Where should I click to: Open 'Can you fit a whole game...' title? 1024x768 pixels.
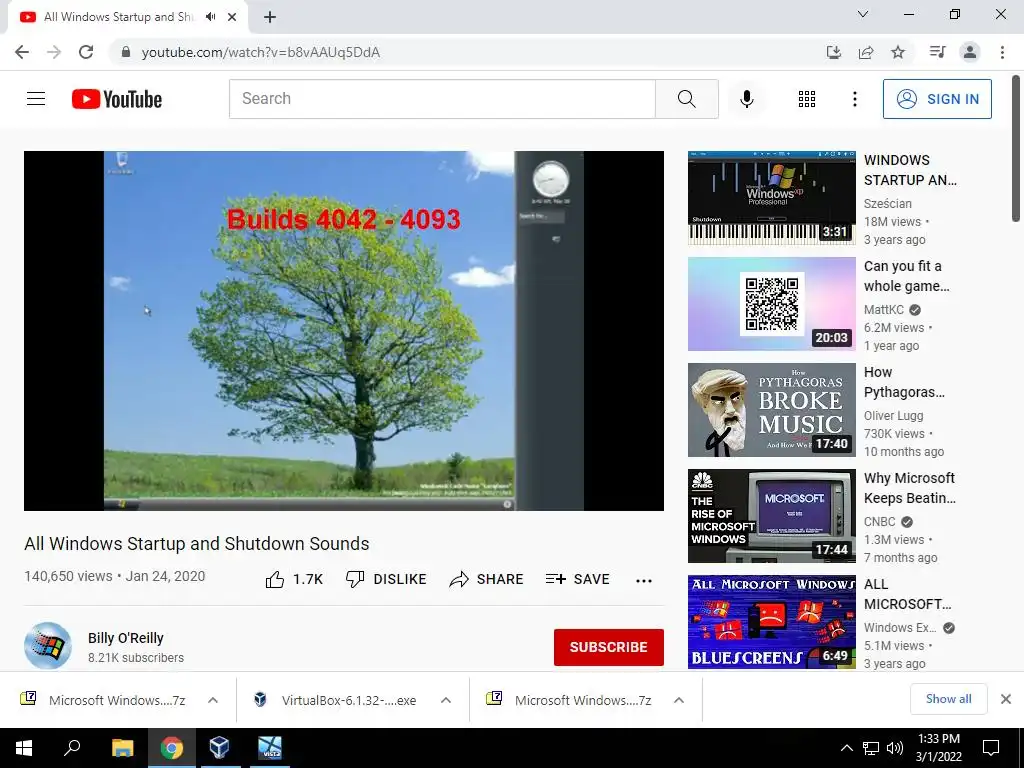click(906, 276)
